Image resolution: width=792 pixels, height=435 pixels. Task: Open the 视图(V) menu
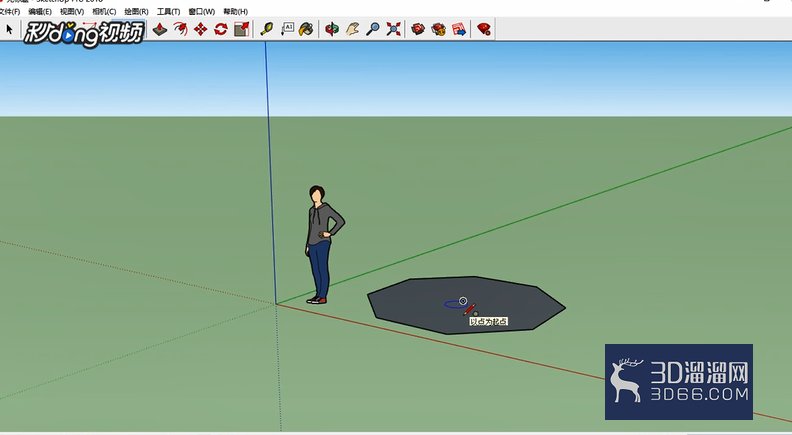click(72, 11)
